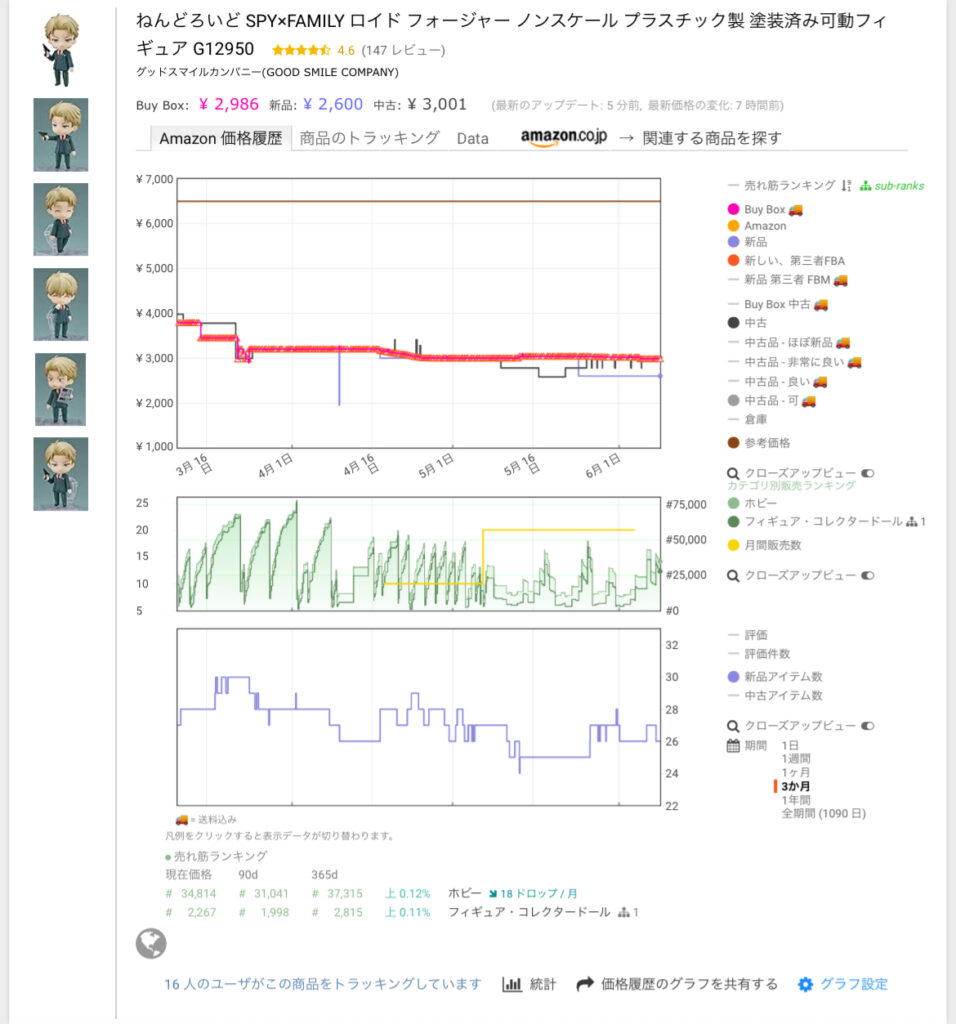Click the sub-ranks tree icon

pyautogui.click(x=865, y=186)
